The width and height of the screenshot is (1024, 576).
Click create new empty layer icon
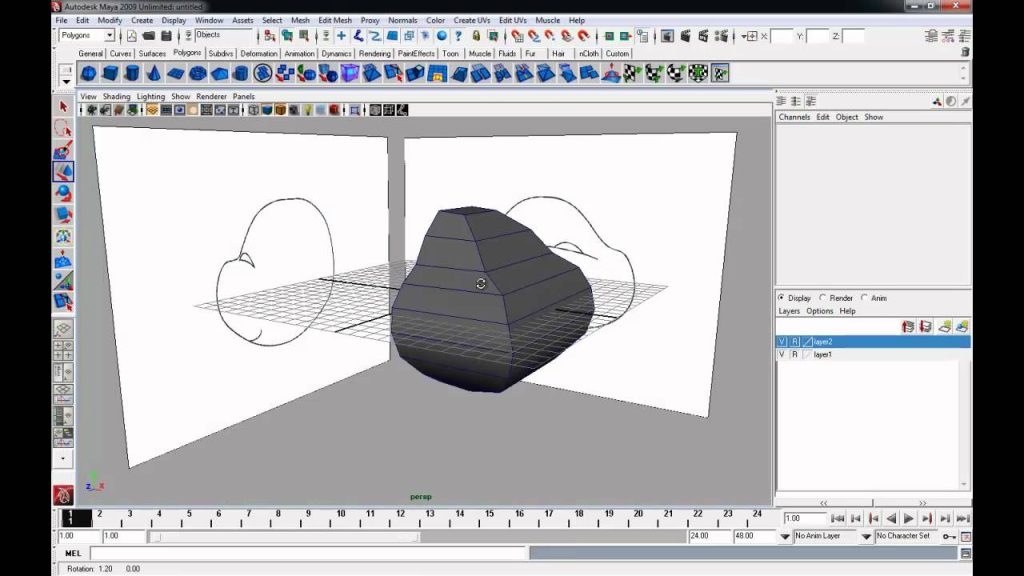pyautogui.click(x=944, y=326)
